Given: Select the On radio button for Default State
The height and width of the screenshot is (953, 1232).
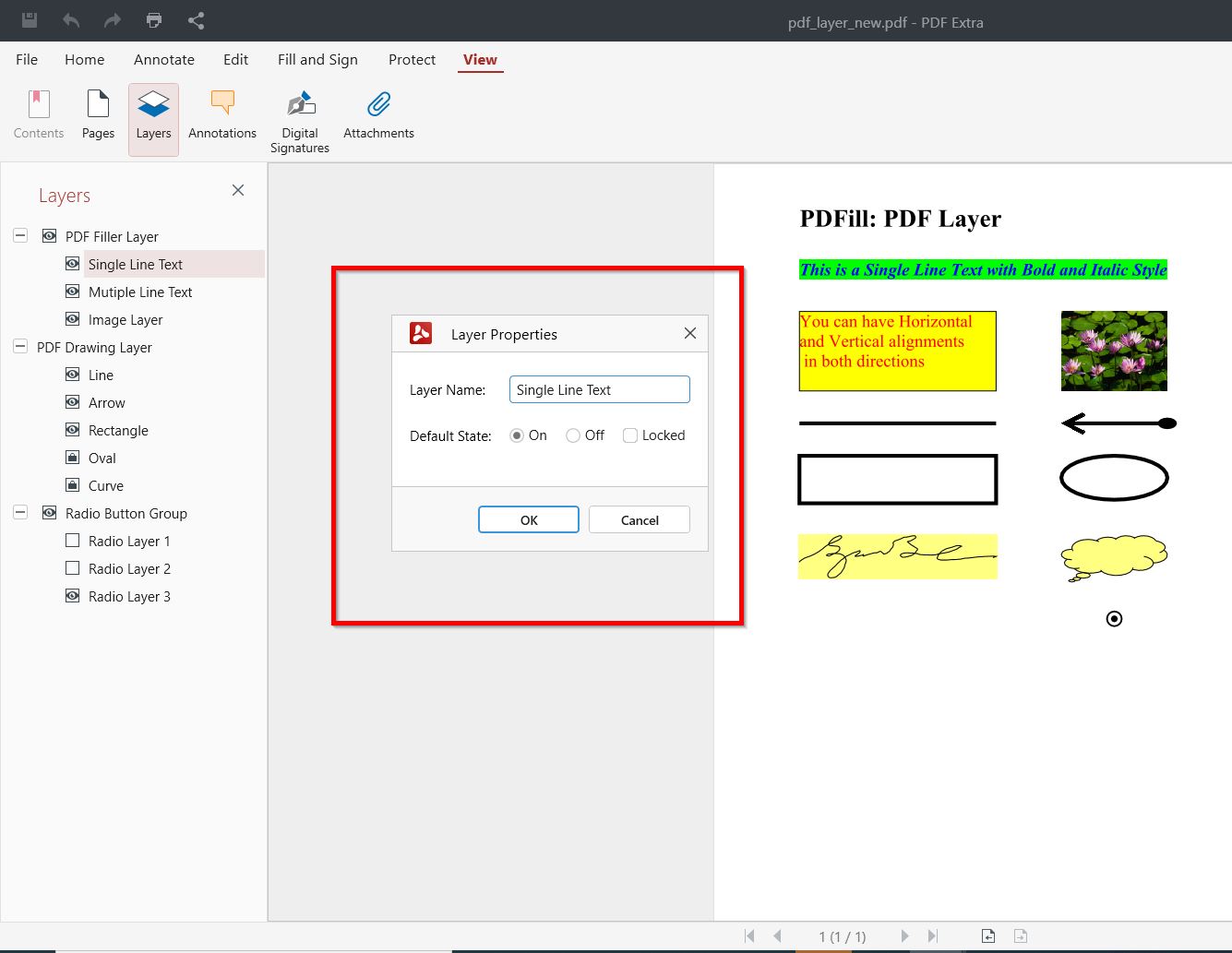Looking at the screenshot, I should [517, 435].
